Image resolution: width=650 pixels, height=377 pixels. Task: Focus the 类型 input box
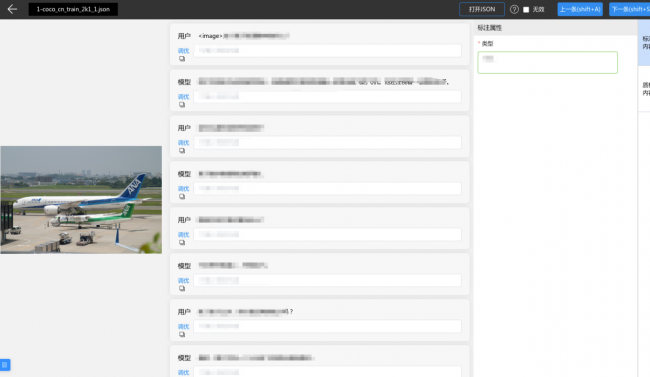547,63
